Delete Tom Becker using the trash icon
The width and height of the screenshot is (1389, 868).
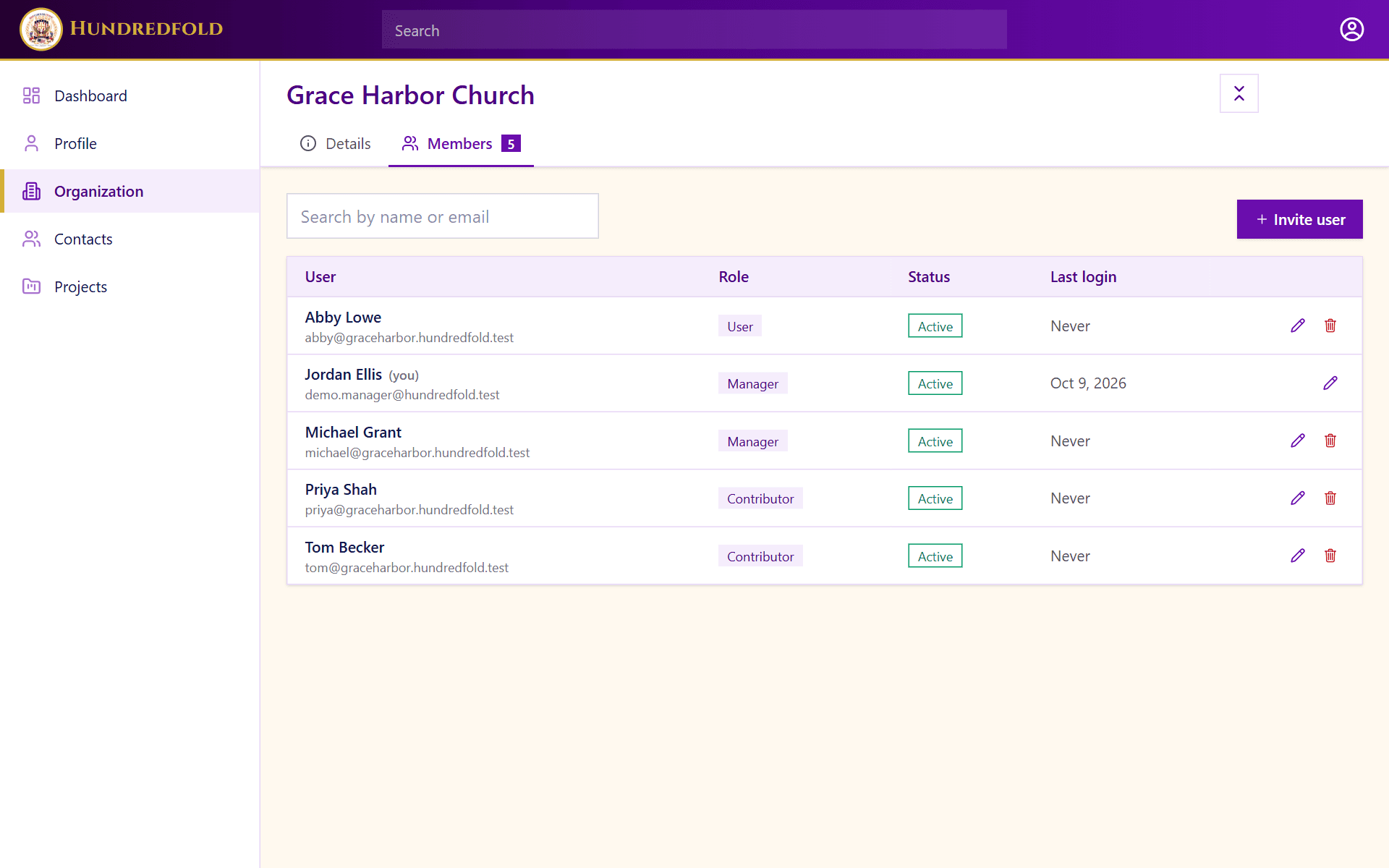pyautogui.click(x=1330, y=556)
